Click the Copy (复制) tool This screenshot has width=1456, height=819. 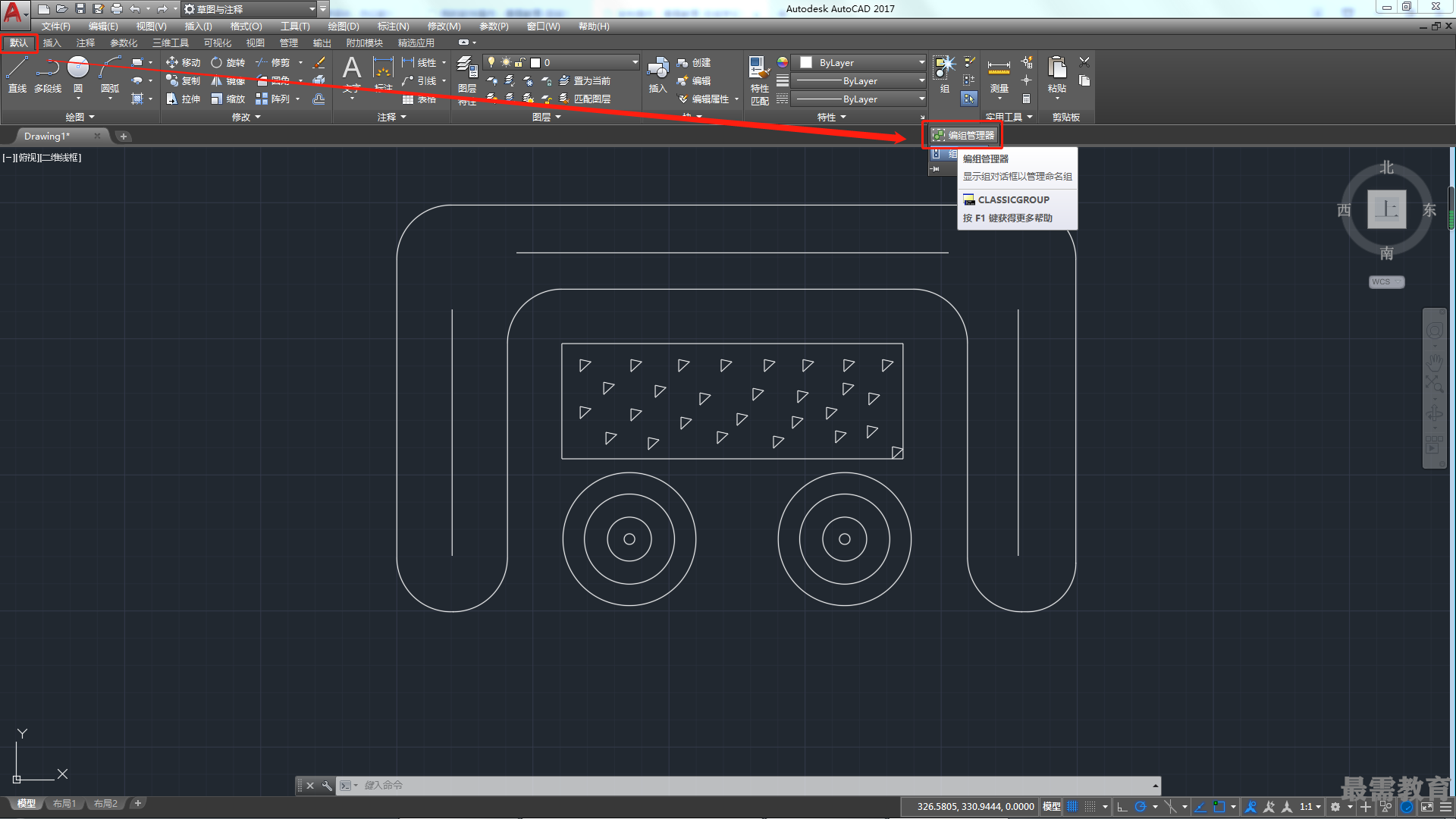(x=184, y=80)
